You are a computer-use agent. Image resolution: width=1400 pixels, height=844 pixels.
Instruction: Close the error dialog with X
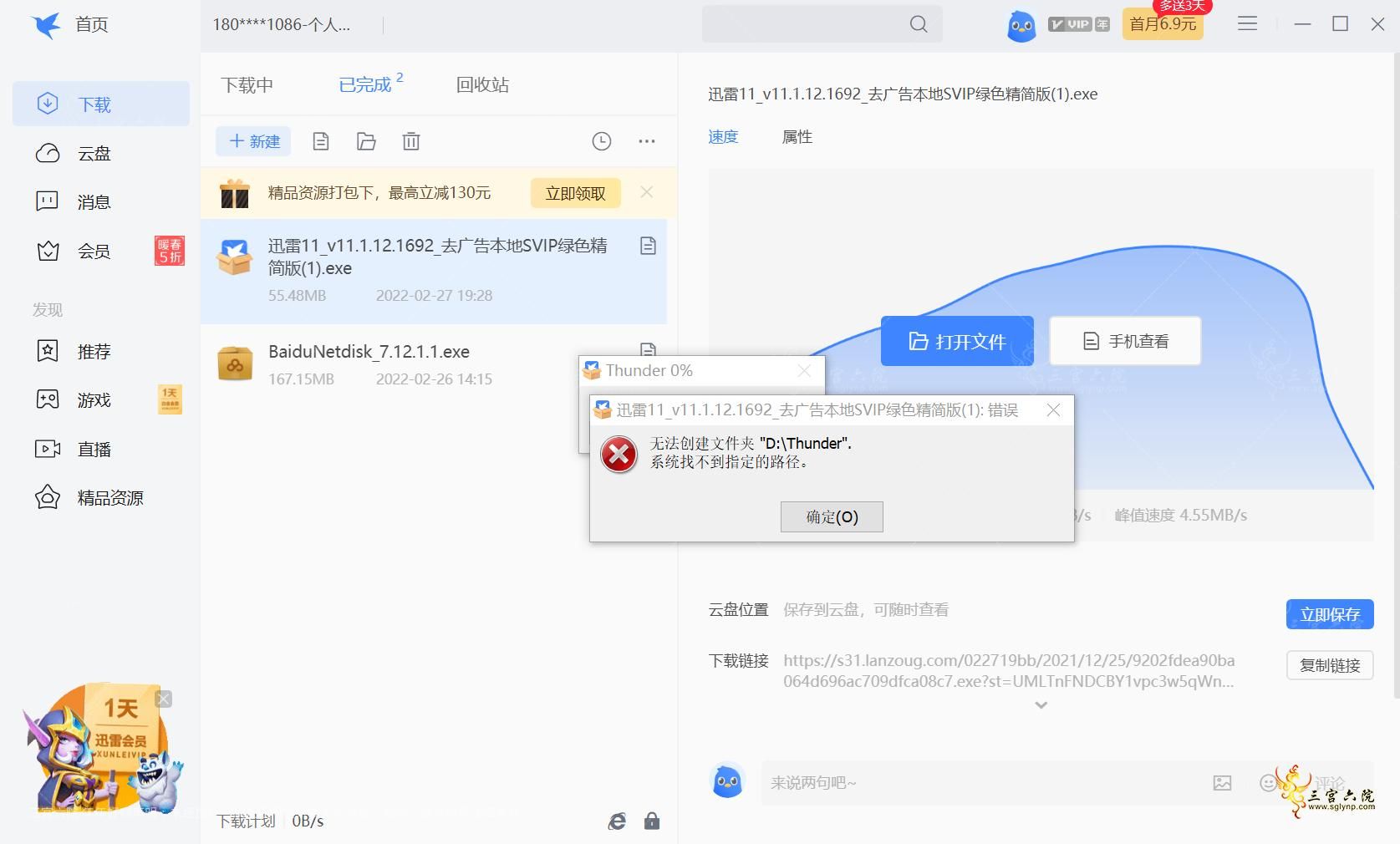tap(1053, 410)
